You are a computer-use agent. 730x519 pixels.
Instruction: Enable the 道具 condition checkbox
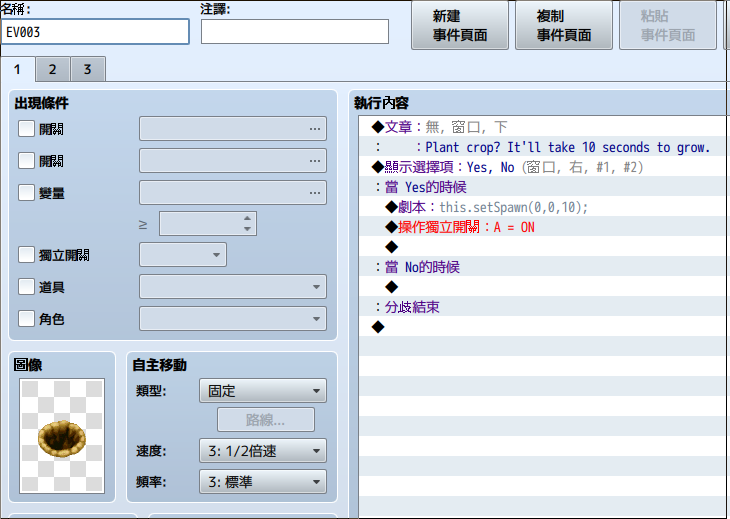coord(26,287)
